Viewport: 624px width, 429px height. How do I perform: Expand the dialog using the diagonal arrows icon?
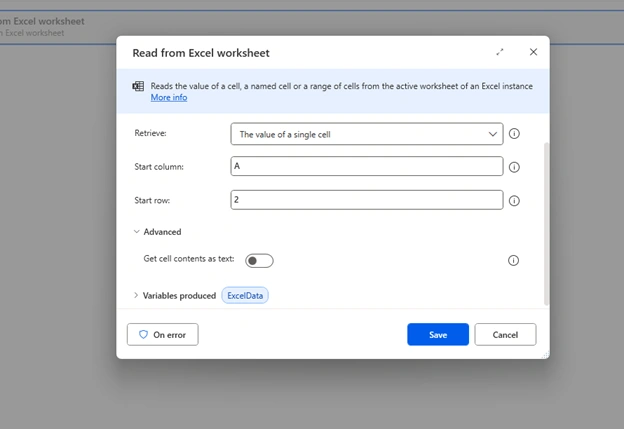click(x=500, y=52)
